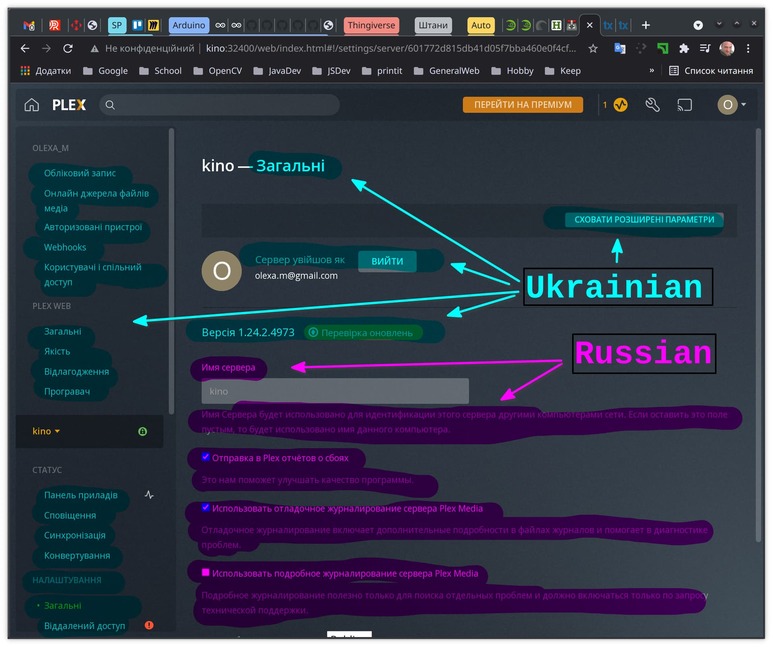Click the red warning icon by Віддалений доступ
The image size is (773, 647).
pos(149,625)
